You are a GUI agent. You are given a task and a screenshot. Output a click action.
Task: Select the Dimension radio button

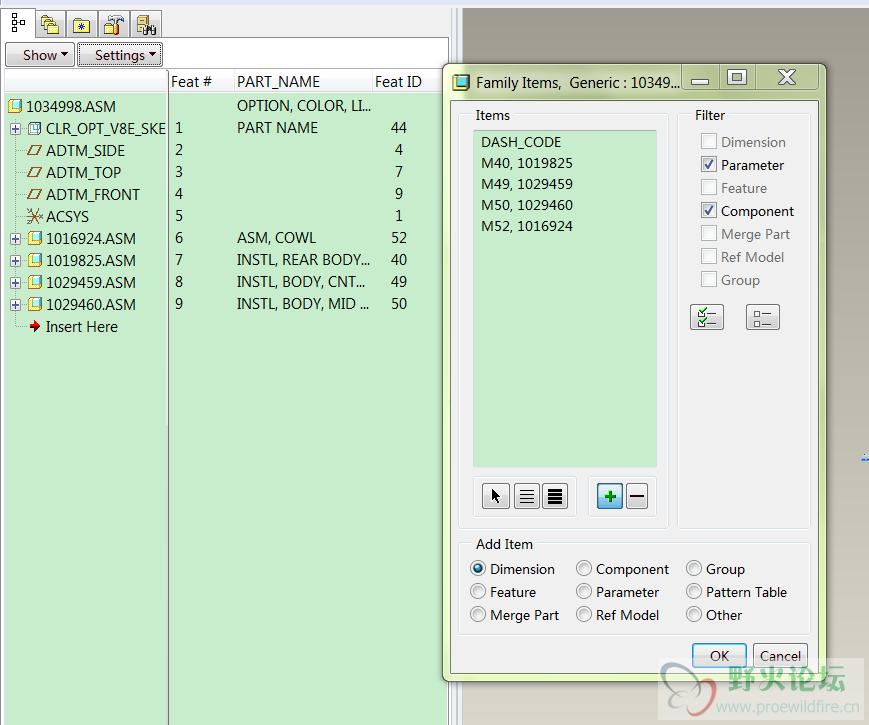478,569
